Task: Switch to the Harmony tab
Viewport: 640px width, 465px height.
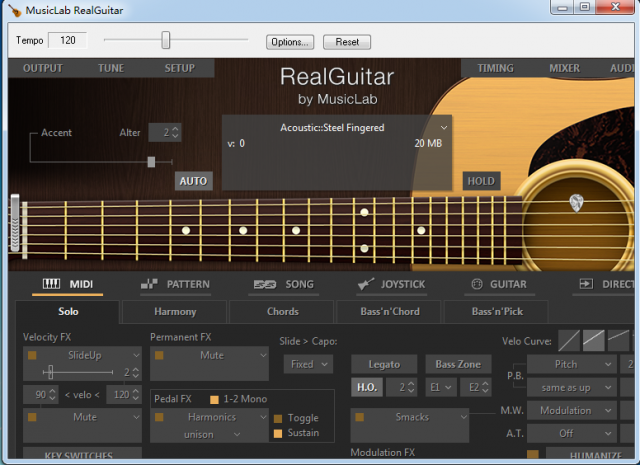Action: (x=175, y=312)
